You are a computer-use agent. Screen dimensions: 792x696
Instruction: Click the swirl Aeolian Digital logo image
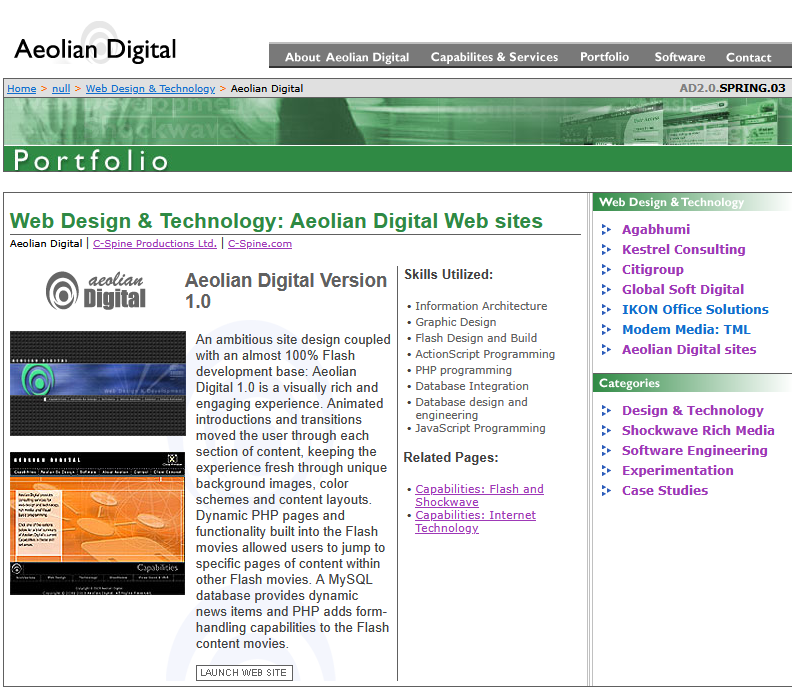point(97,289)
